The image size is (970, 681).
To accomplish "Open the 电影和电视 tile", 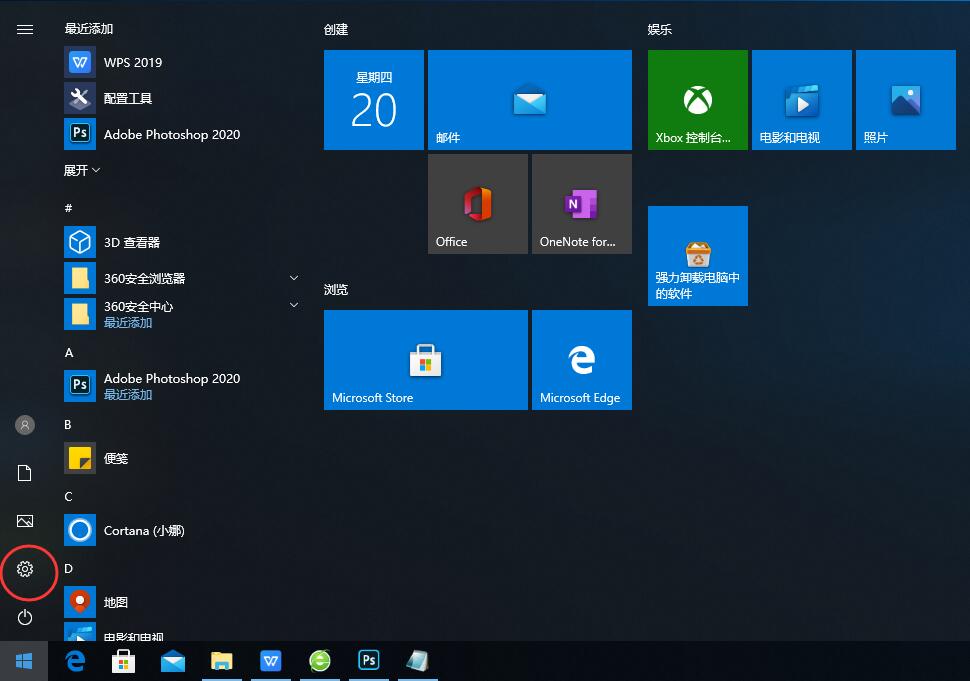I will [802, 100].
